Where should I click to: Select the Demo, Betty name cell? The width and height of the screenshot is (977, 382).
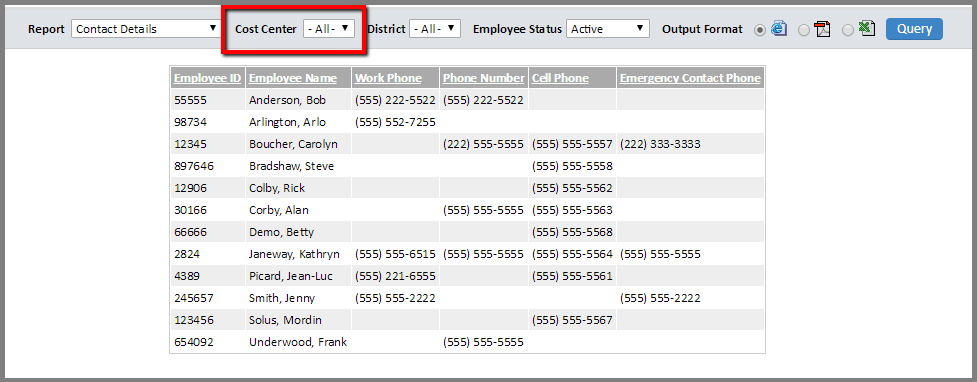pyautogui.click(x=298, y=232)
